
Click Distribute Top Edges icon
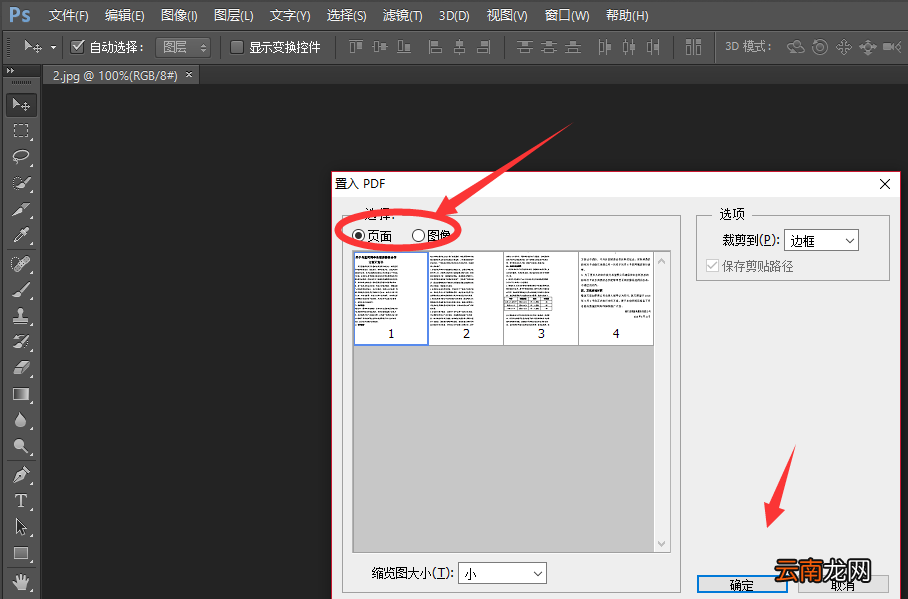pyautogui.click(x=525, y=47)
